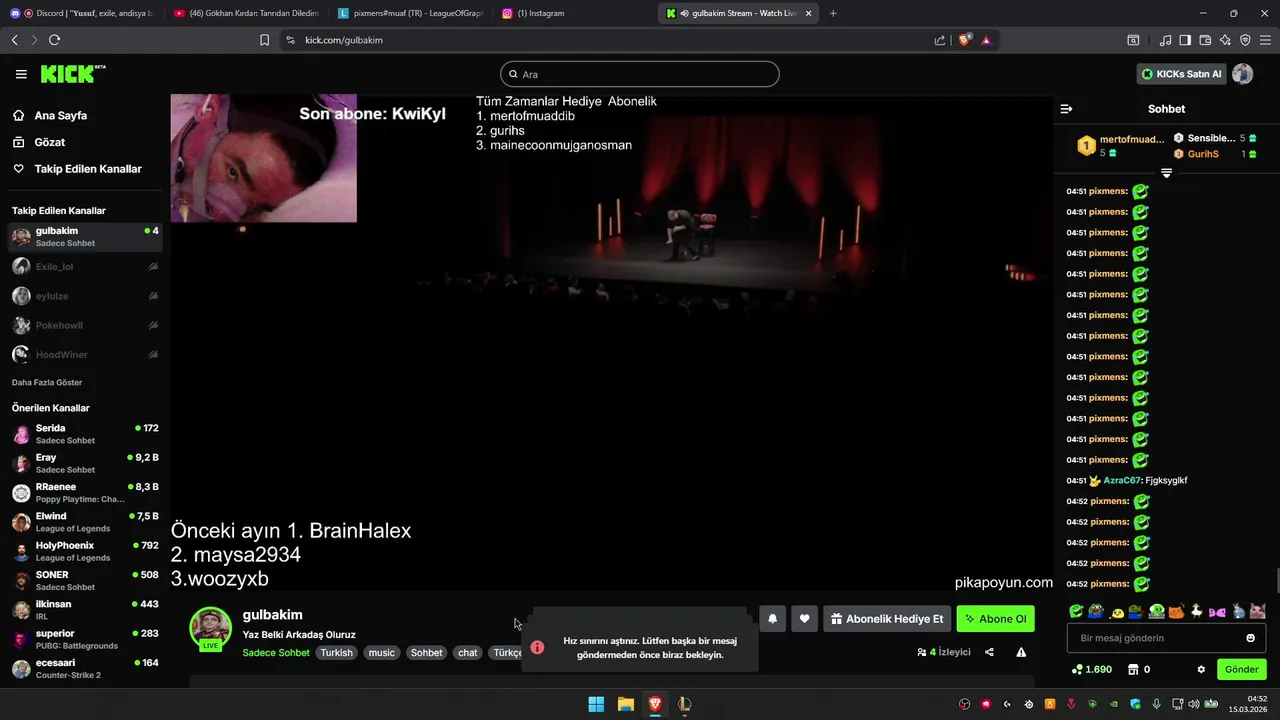Open Brave main menu
The width and height of the screenshot is (1280, 720).
click(x=1266, y=40)
